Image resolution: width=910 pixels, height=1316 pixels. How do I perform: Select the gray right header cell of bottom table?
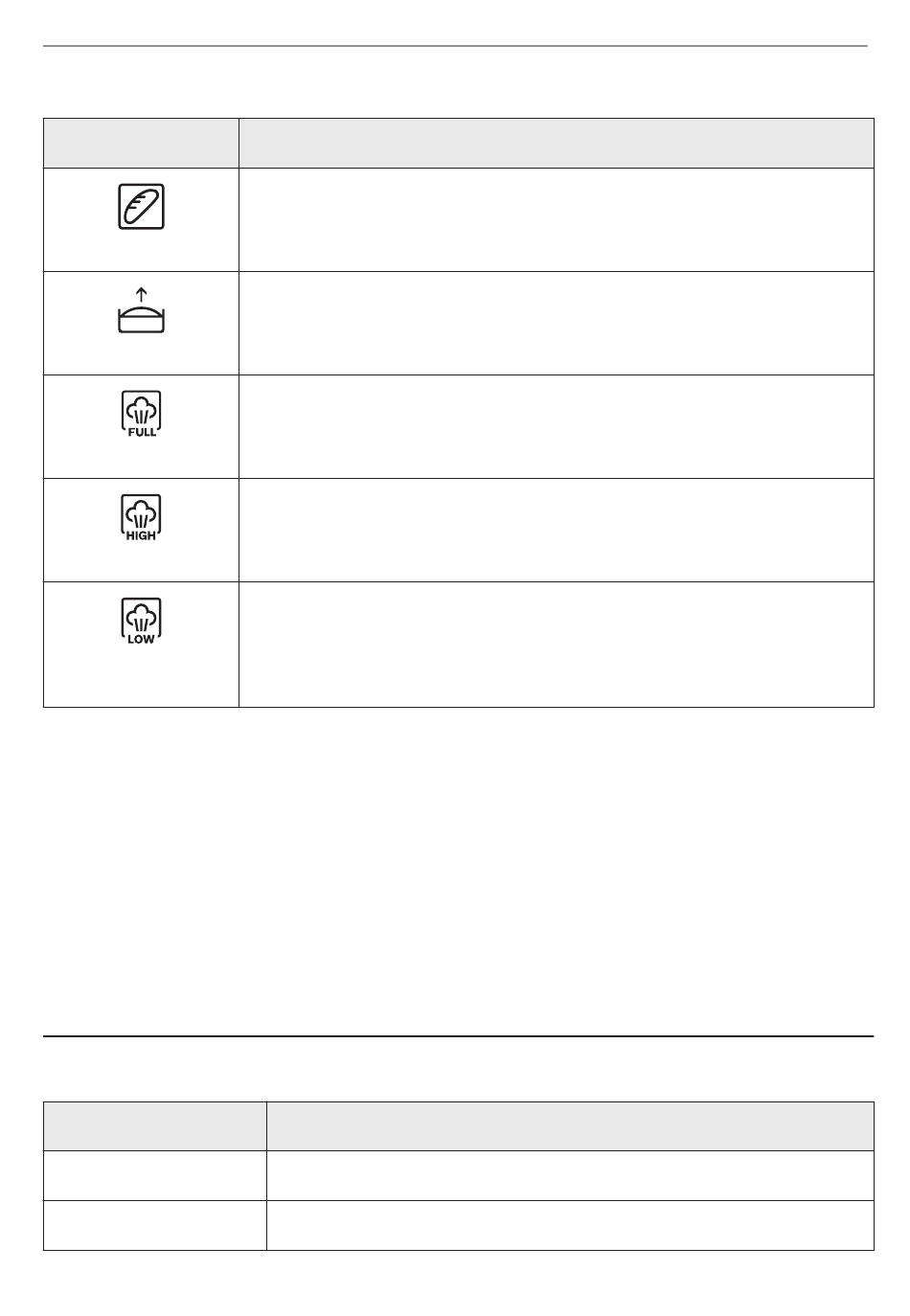571,1126
